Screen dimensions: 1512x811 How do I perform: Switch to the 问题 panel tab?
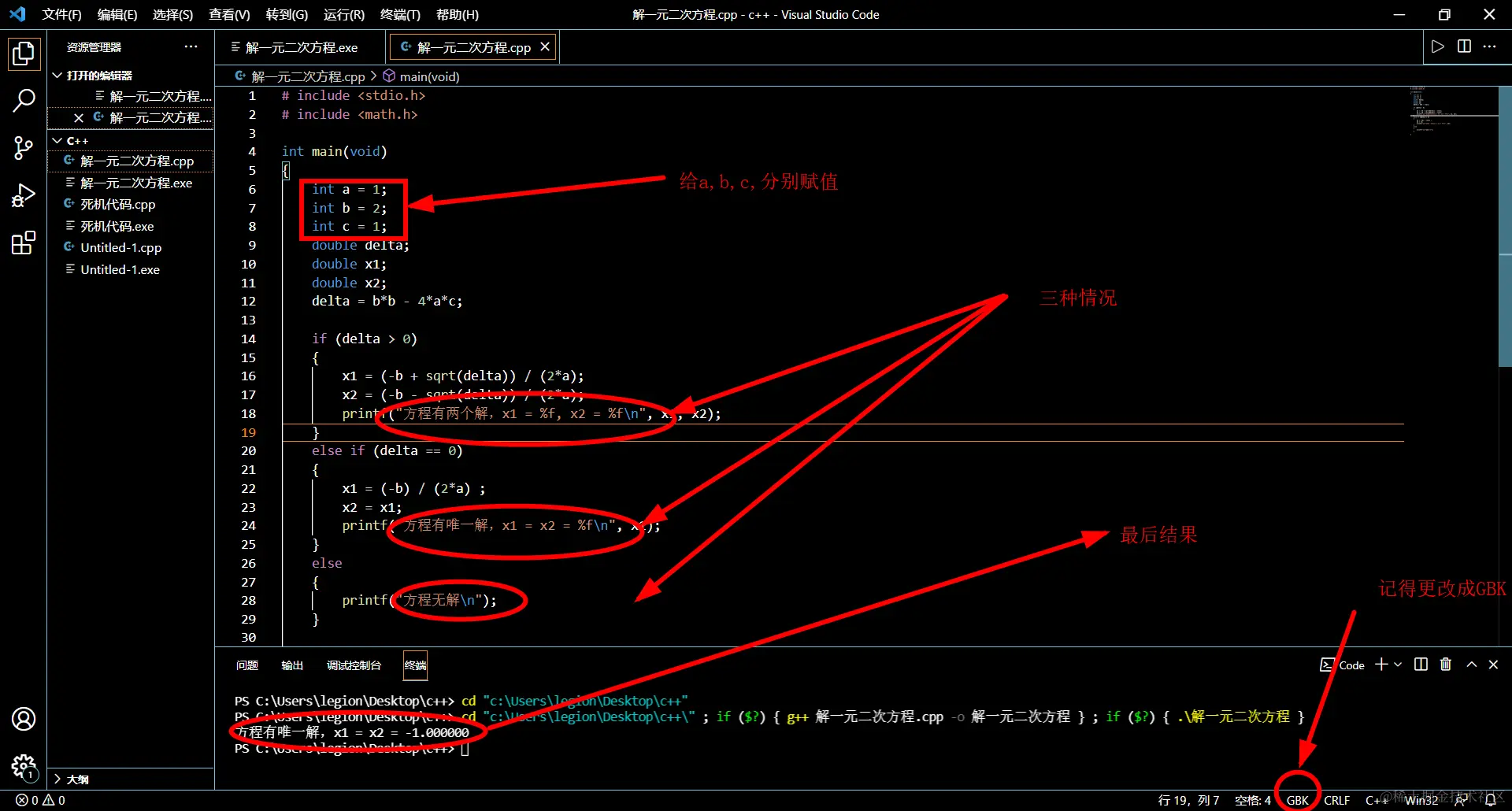247,665
